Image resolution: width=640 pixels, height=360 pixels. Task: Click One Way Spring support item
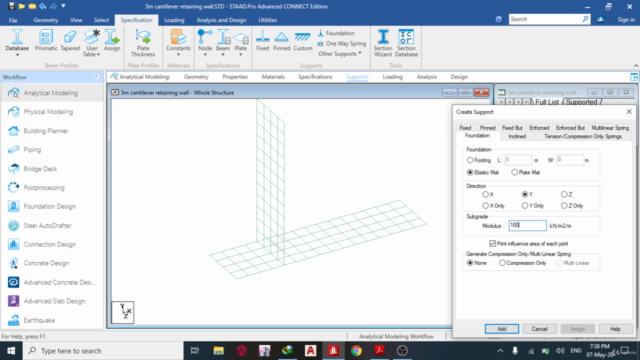coord(342,43)
